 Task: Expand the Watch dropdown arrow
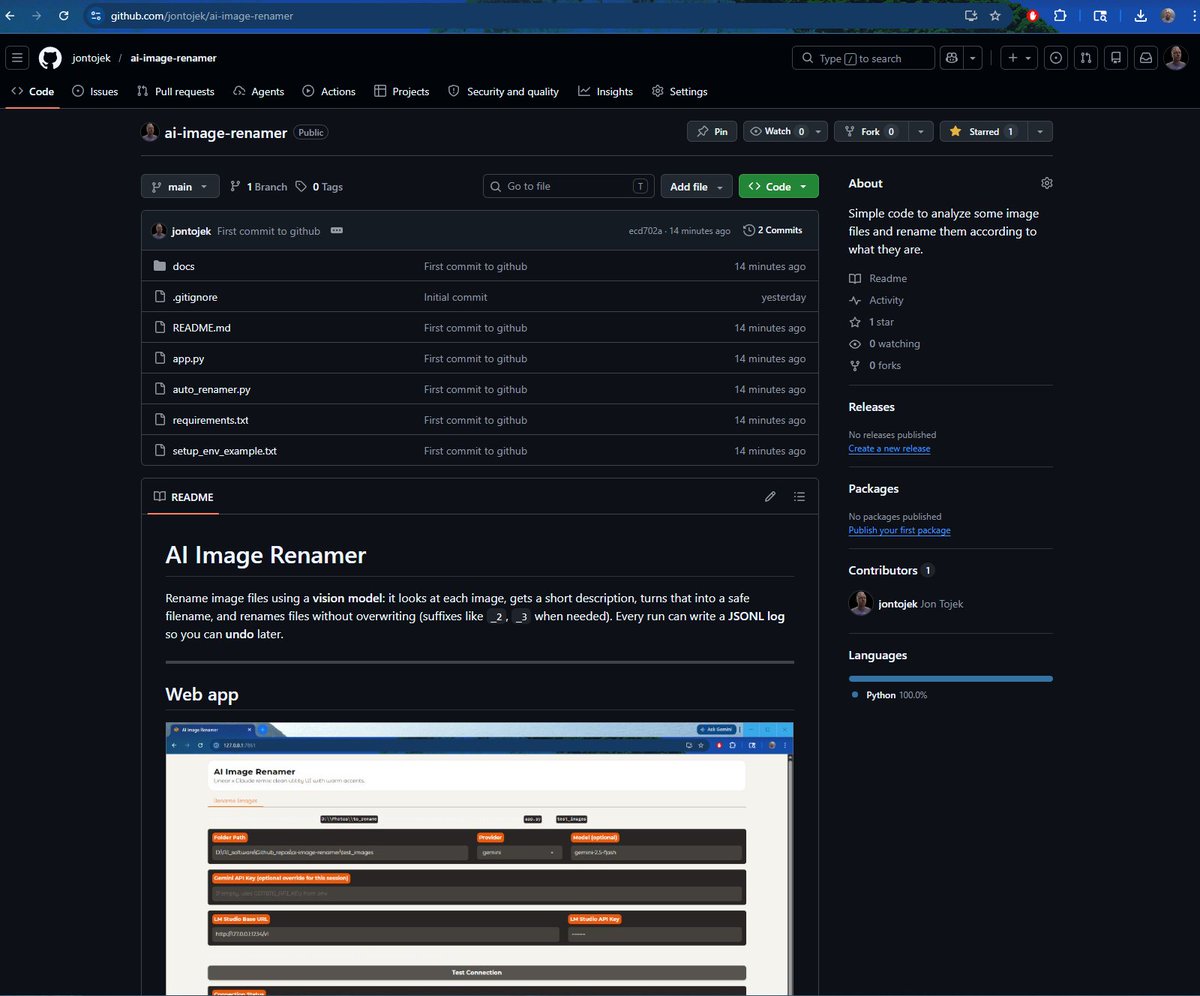[819, 131]
